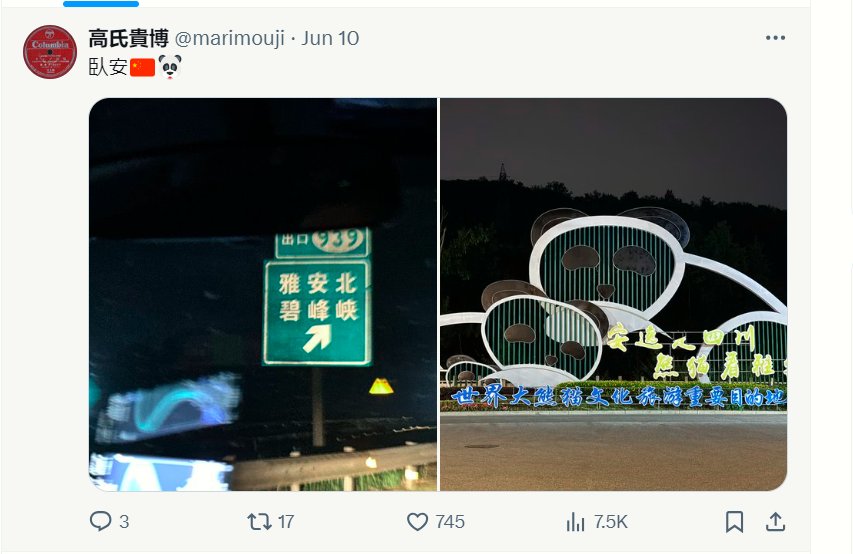This screenshot has height=554, width=853.
Task: Click the repost count 17
Action: pos(286,522)
